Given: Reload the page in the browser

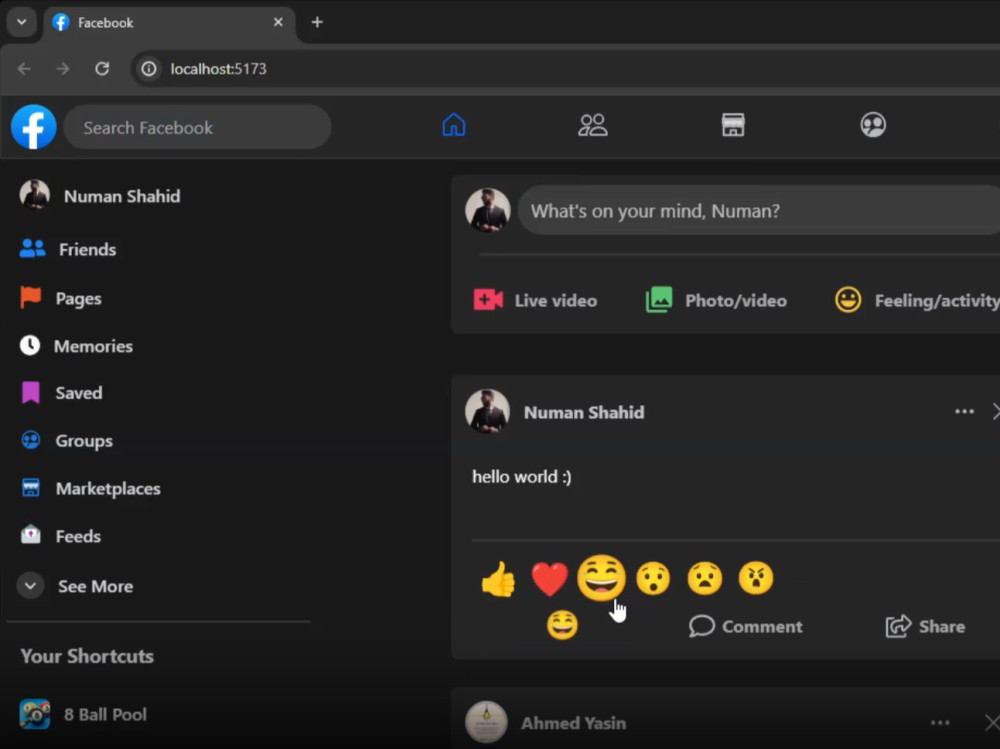Looking at the screenshot, I should (x=102, y=68).
